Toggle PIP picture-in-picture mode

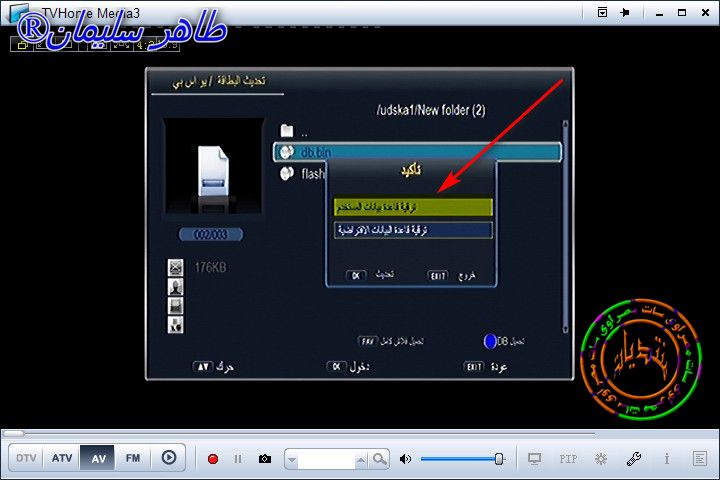tap(568, 459)
